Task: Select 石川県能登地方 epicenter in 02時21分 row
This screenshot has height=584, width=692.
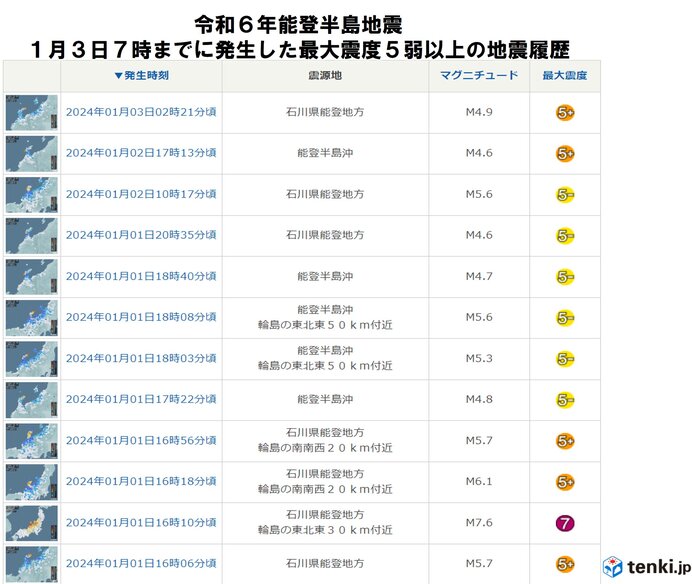Action: coord(325,112)
